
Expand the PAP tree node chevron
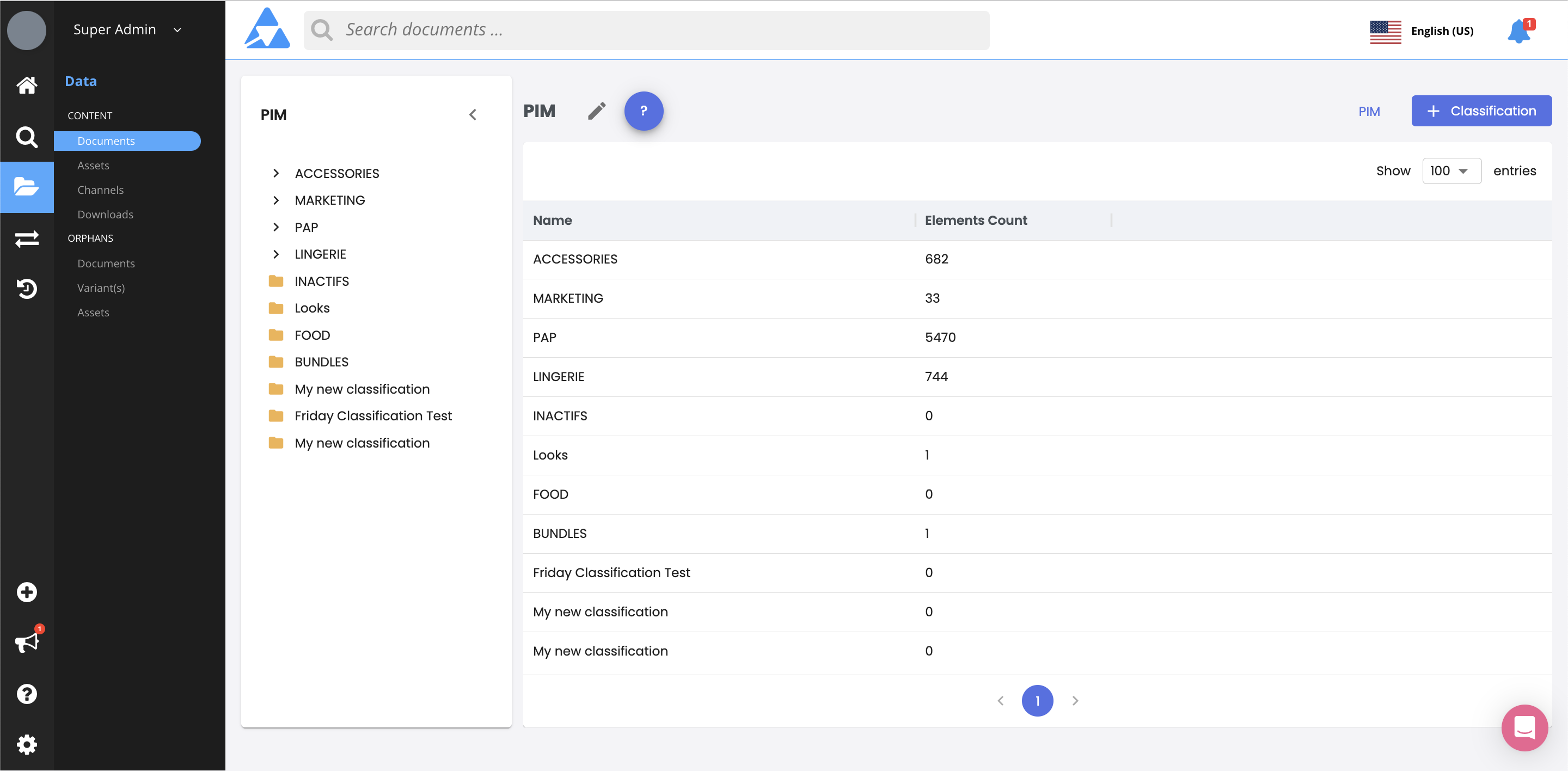tap(275, 227)
